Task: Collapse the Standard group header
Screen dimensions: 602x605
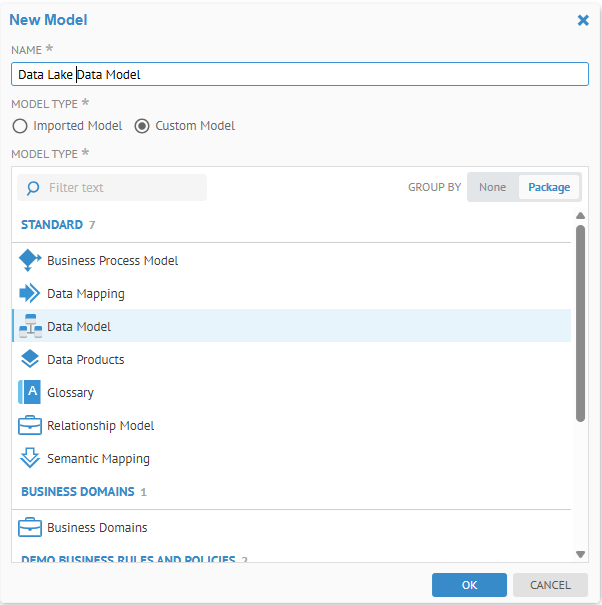Action: tap(52, 225)
